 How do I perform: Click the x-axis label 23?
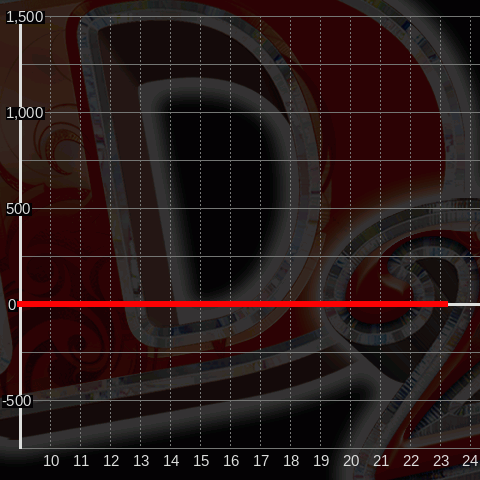(x=441, y=461)
